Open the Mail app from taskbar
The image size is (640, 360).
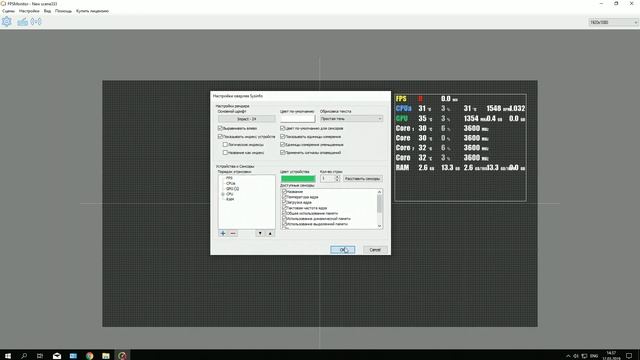tap(57, 356)
